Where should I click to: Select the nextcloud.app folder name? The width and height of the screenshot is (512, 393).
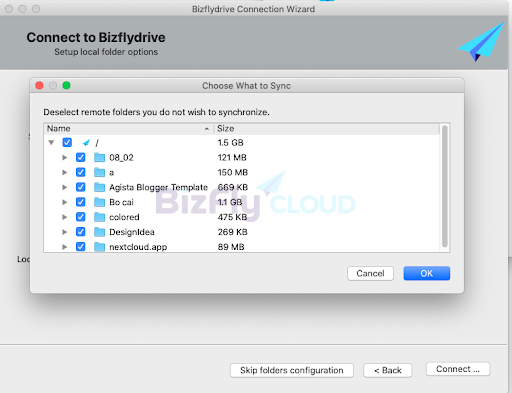coord(138,247)
